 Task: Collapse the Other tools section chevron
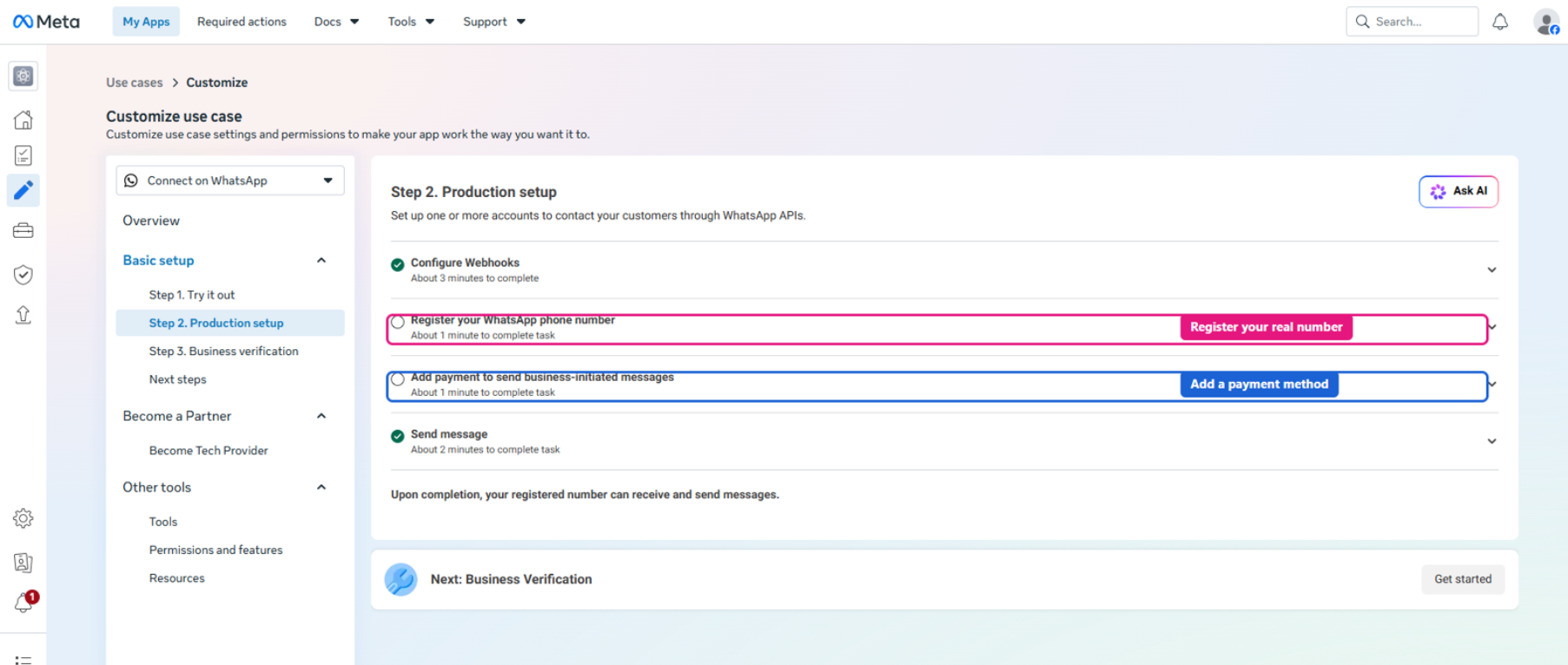(321, 487)
